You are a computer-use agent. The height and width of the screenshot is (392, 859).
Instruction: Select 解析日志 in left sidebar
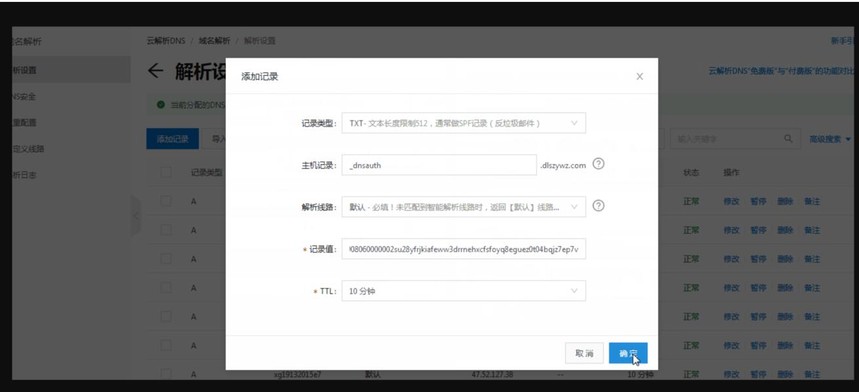(25, 175)
